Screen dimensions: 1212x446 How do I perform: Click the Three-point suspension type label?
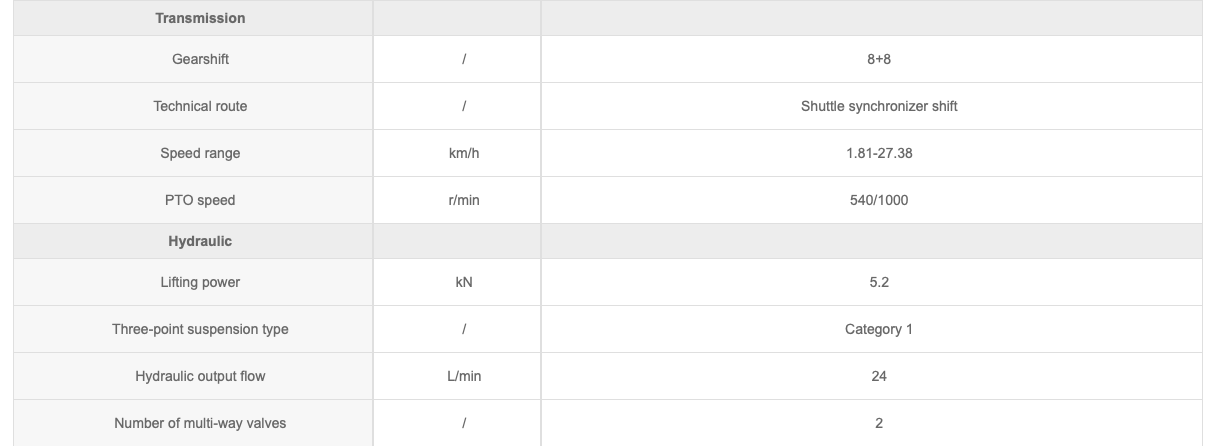coord(200,329)
